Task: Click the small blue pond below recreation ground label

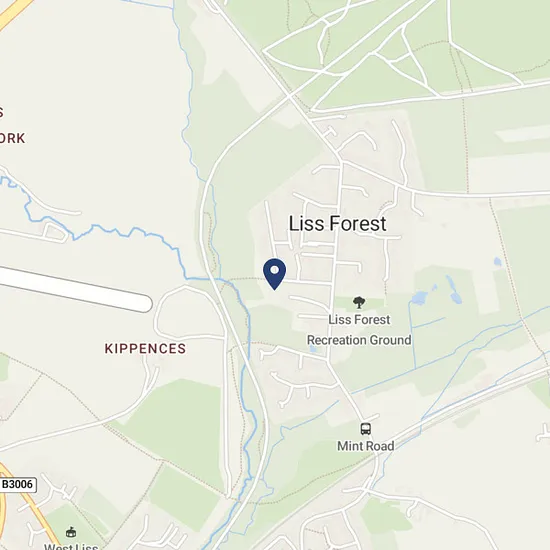Action: [x=313, y=348]
